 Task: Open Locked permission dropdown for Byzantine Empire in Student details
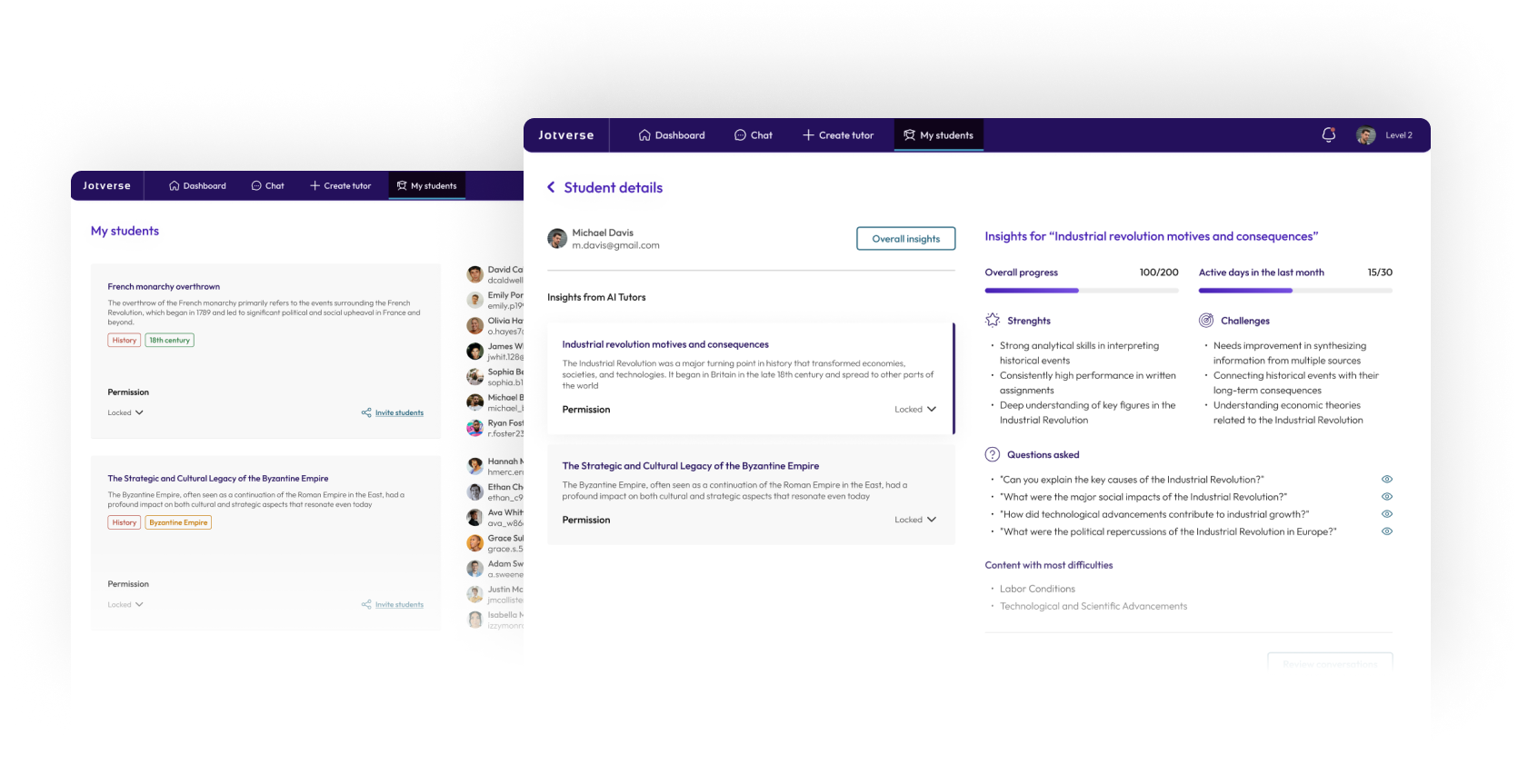[915, 520]
